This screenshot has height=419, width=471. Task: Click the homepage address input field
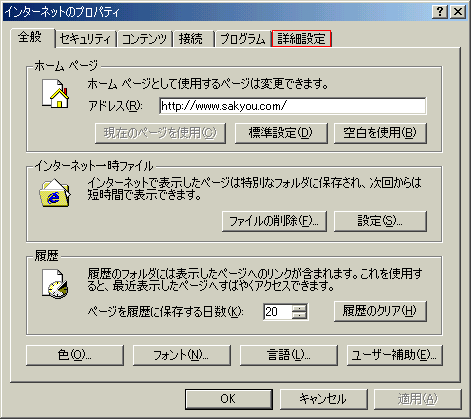tap(293, 106)
